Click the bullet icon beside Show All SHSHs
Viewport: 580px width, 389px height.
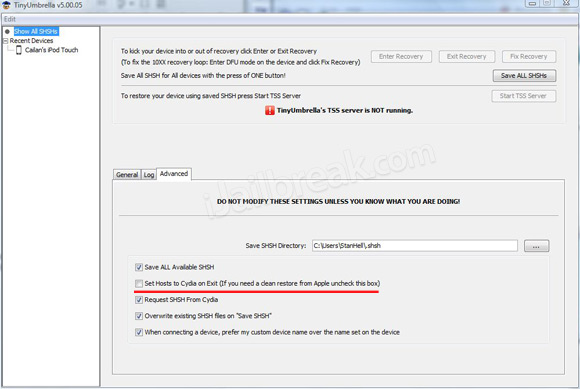(x=7, y=32)
